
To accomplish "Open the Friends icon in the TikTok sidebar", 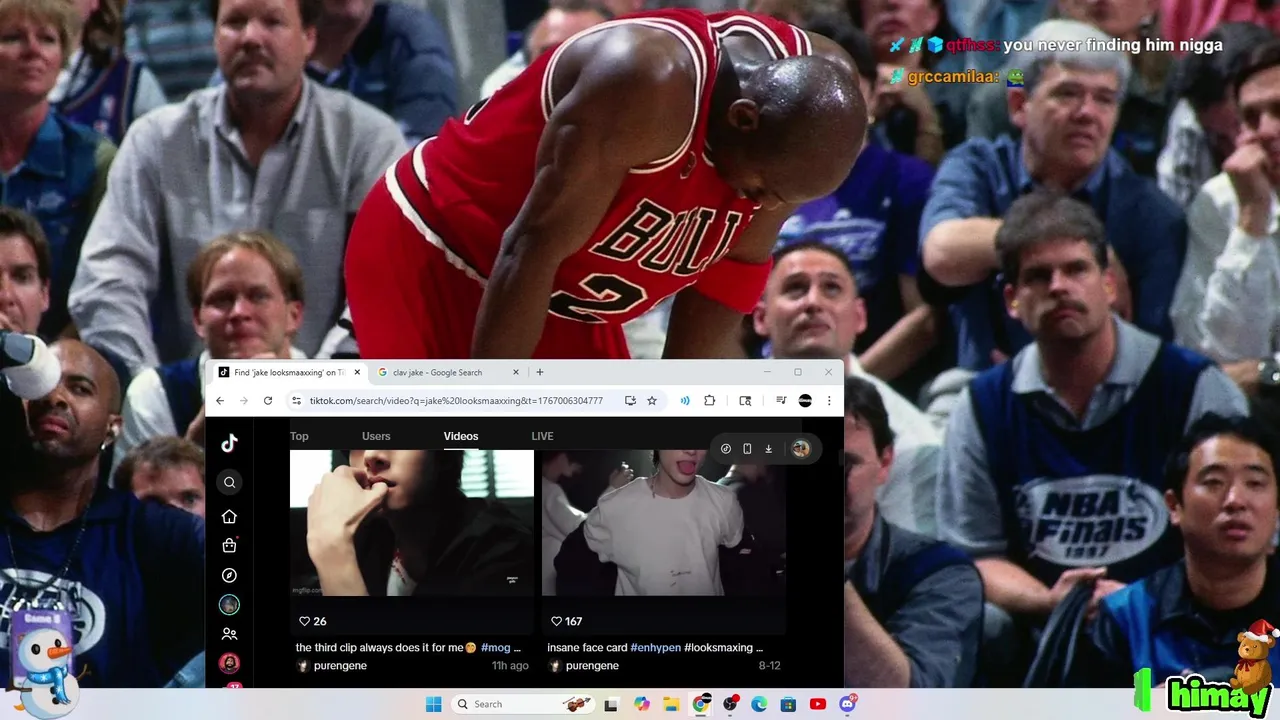I will point(229,634).
